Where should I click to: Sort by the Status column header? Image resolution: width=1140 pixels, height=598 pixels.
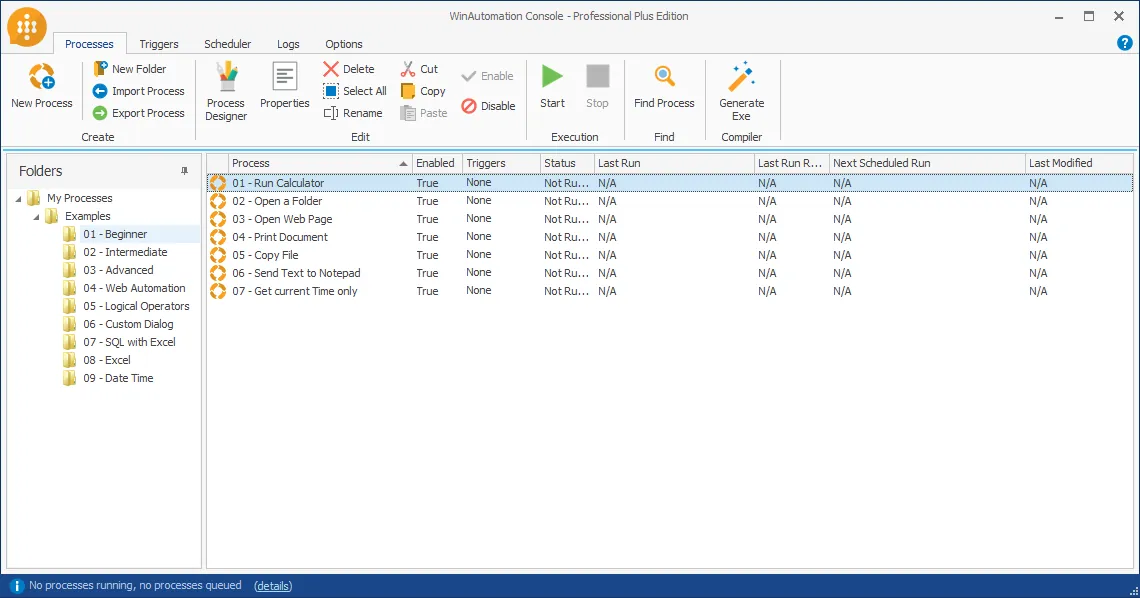[567, 163]
